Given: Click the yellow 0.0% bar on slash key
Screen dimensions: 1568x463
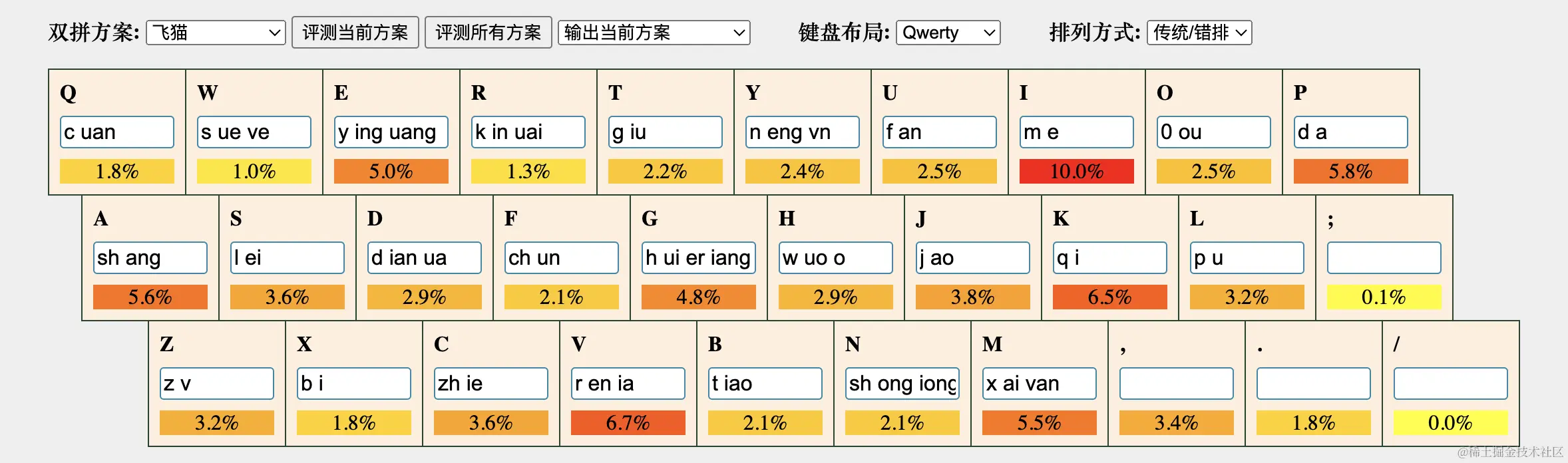Looking at the screenshot, I should point(1451,422).
